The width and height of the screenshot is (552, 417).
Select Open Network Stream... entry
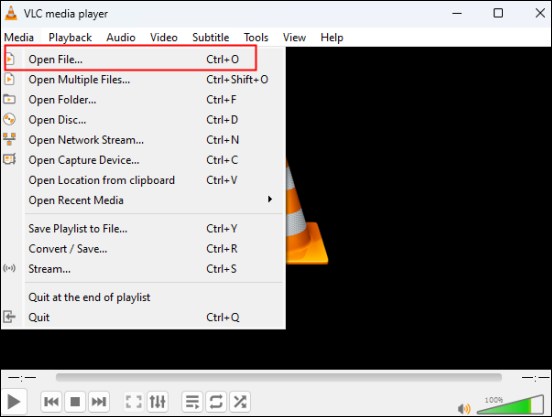click(143, 139)
